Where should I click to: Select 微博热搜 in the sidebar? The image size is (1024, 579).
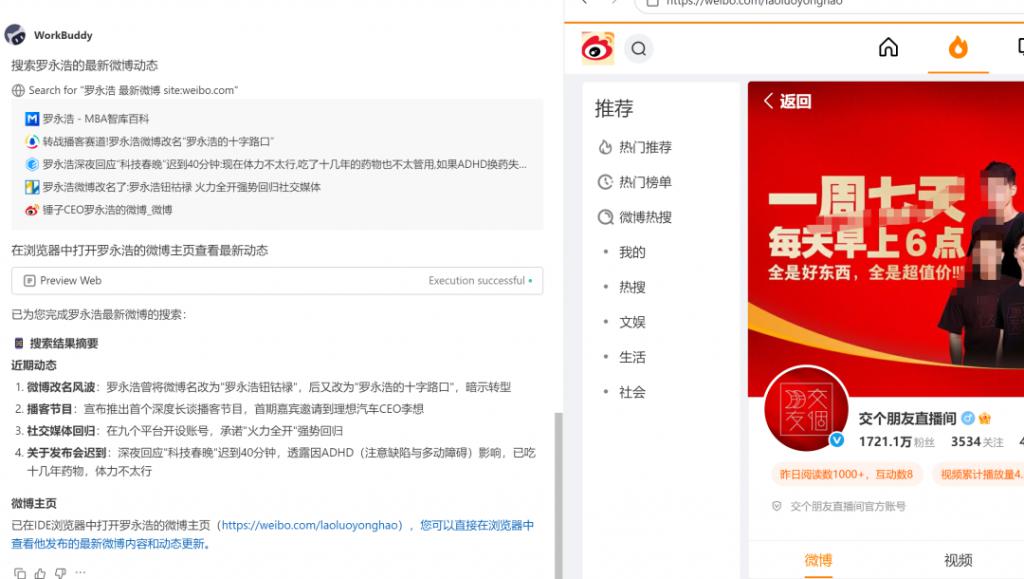[644, 217]
